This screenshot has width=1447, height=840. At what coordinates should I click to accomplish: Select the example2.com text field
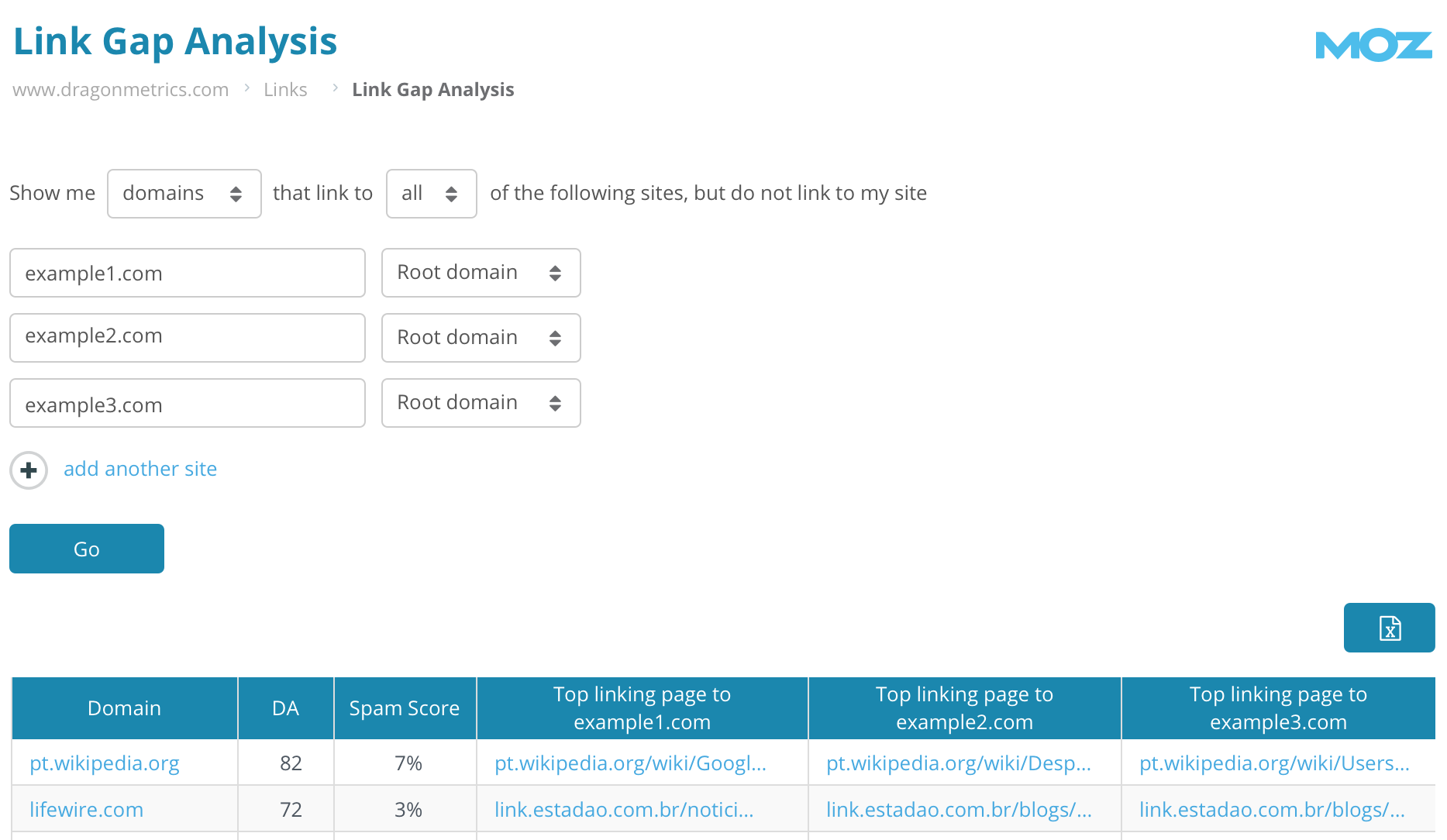(187, 338)
